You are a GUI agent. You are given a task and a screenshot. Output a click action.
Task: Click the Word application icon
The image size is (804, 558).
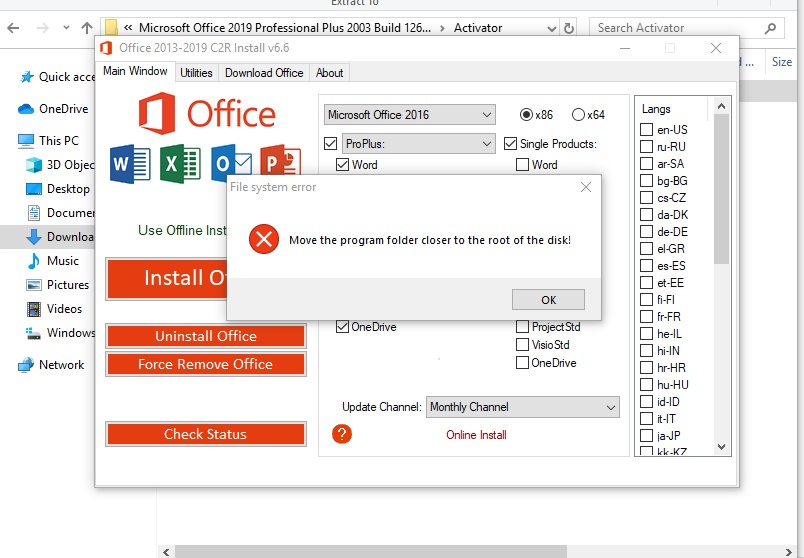130,164
